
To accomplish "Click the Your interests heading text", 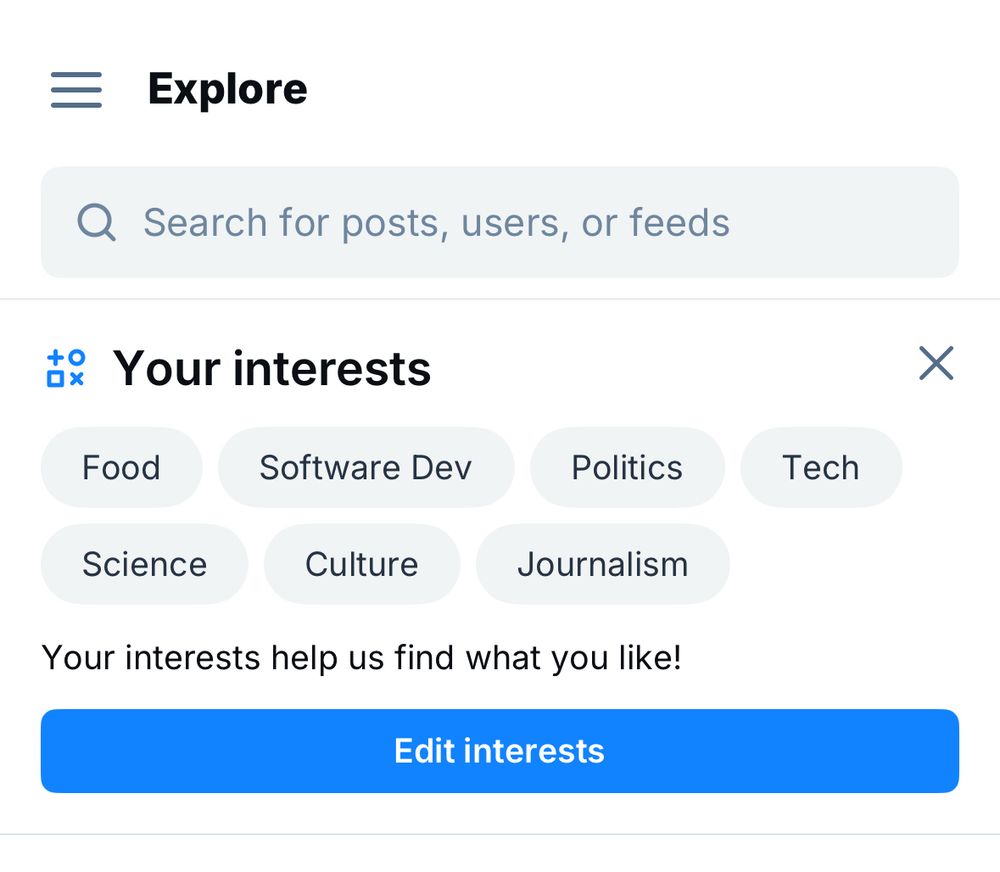I will (271, 368).
